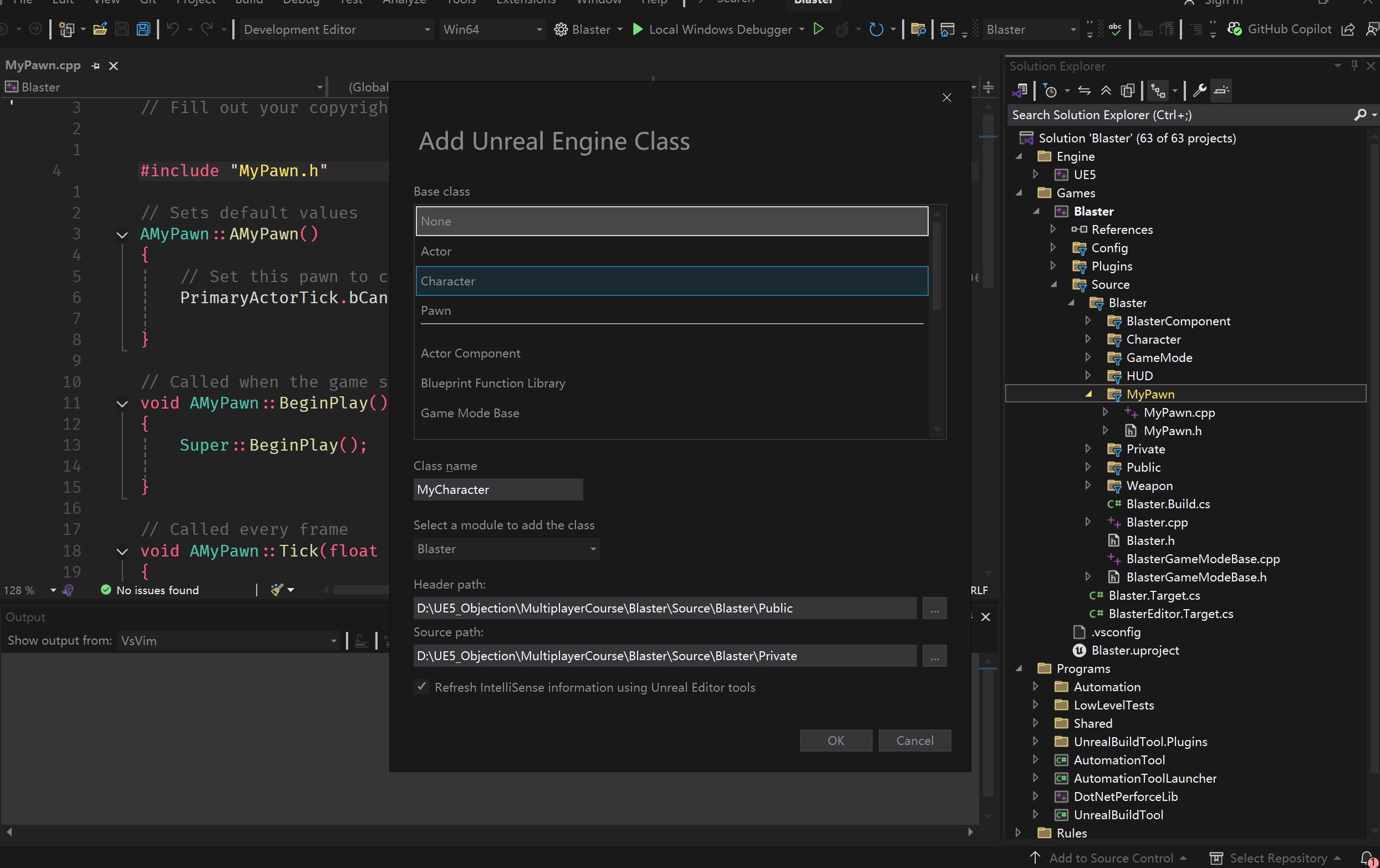Click the GitHub Copilot icon
1380x868 pixels.
(1234, 29)
